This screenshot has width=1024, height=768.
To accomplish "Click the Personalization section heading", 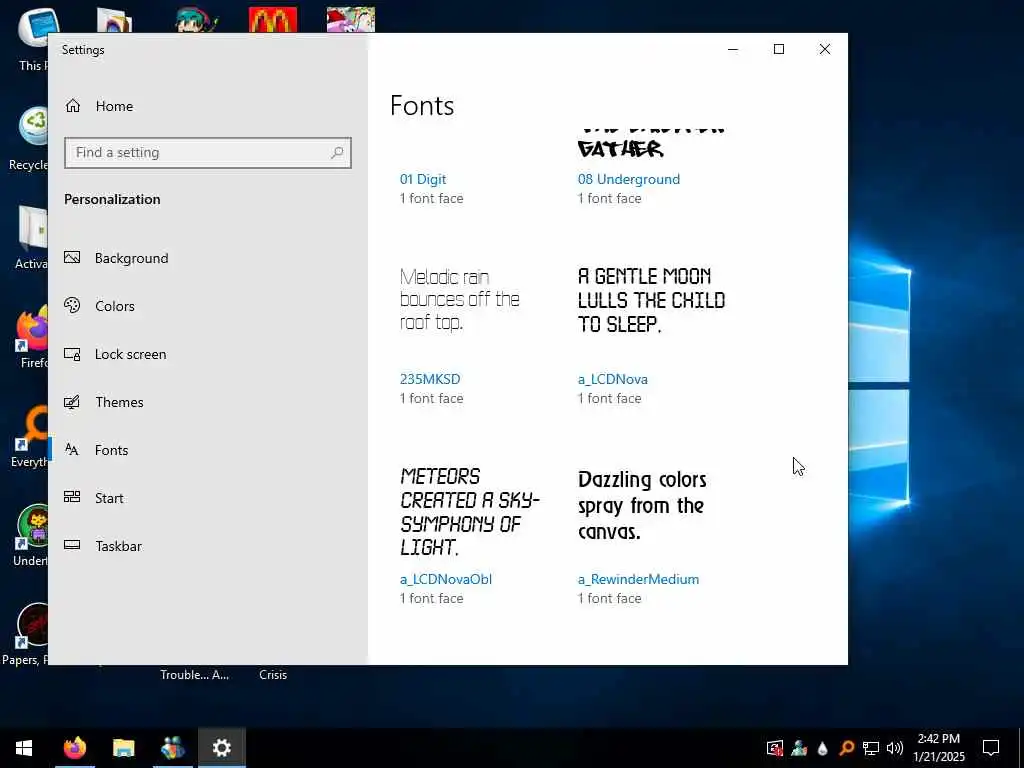I will point(112,199).
